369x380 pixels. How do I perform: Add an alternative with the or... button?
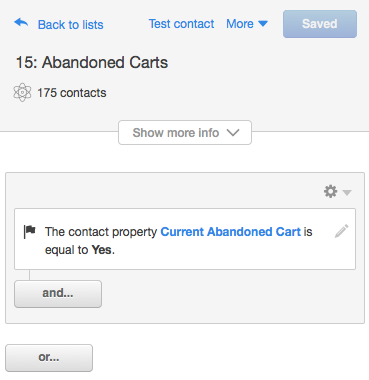49,358
